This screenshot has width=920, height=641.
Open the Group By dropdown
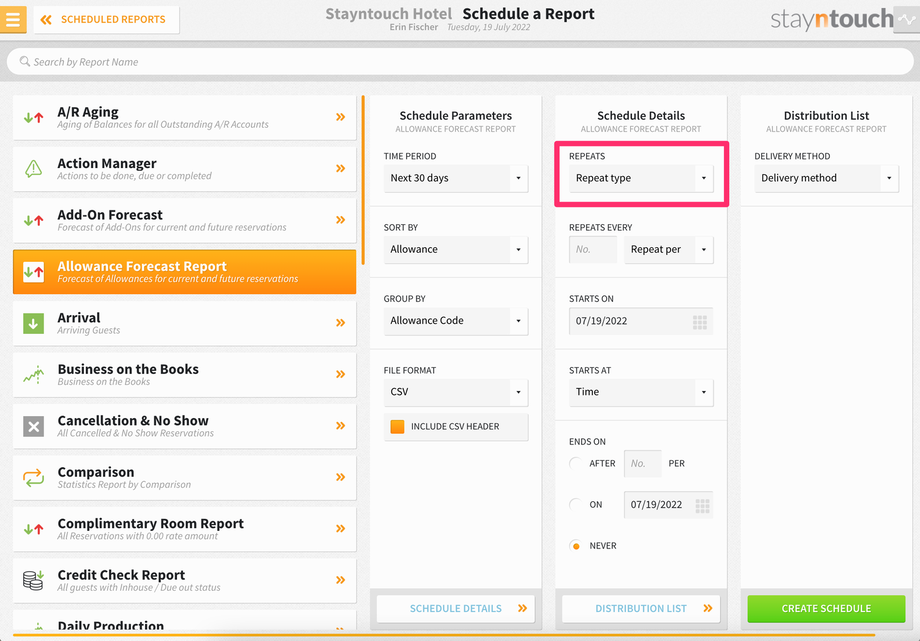(456, 320)
